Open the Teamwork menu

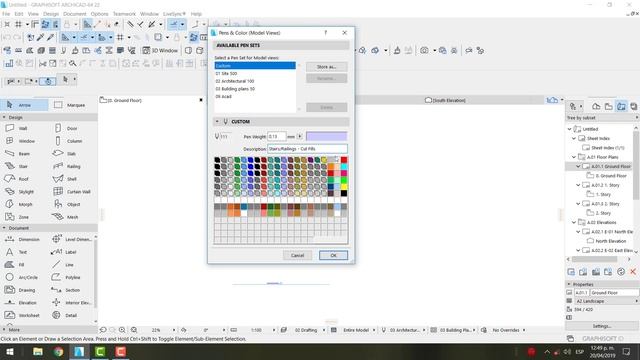124,14
